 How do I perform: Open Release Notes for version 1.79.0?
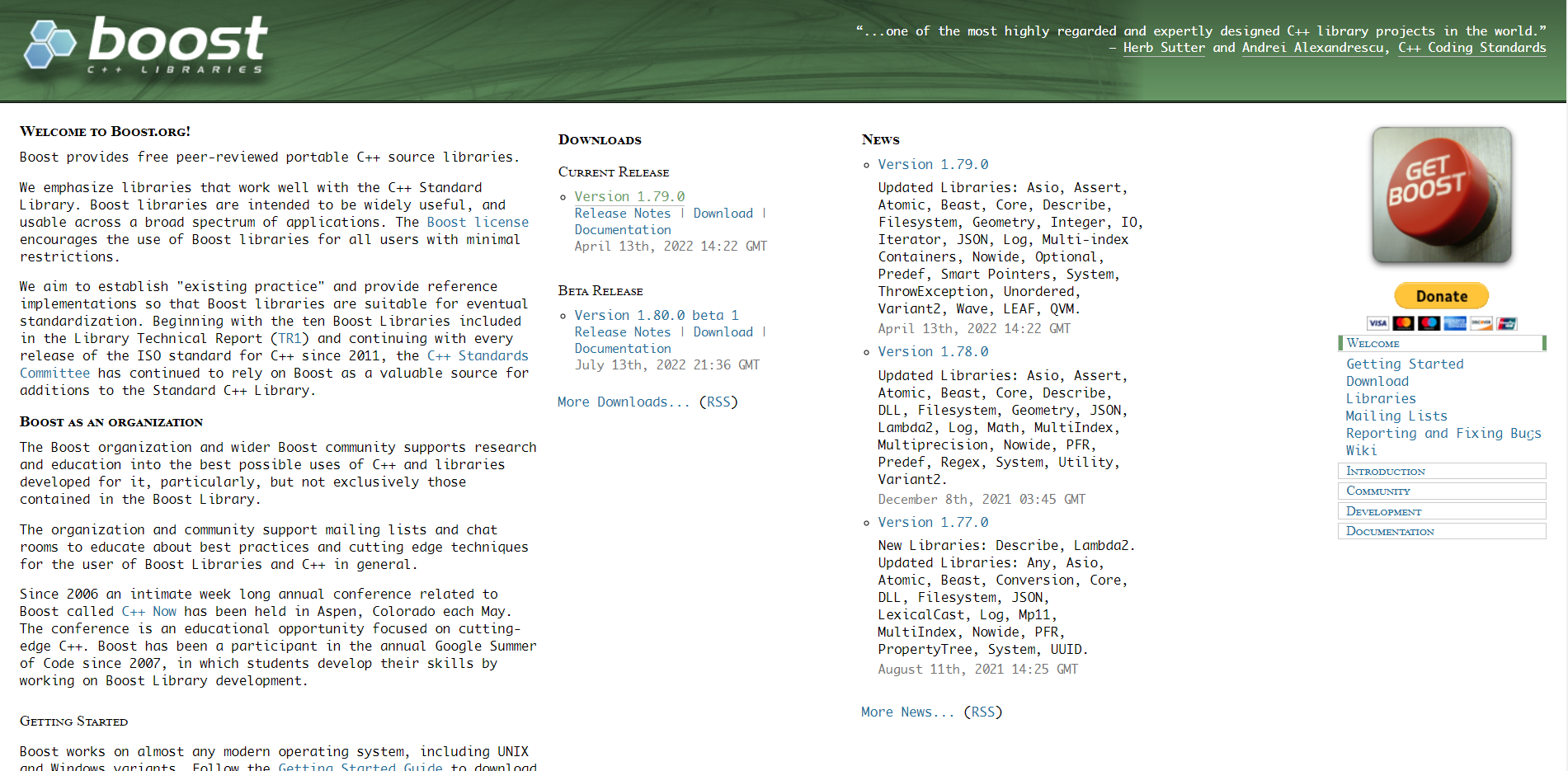tap(623, 214)
